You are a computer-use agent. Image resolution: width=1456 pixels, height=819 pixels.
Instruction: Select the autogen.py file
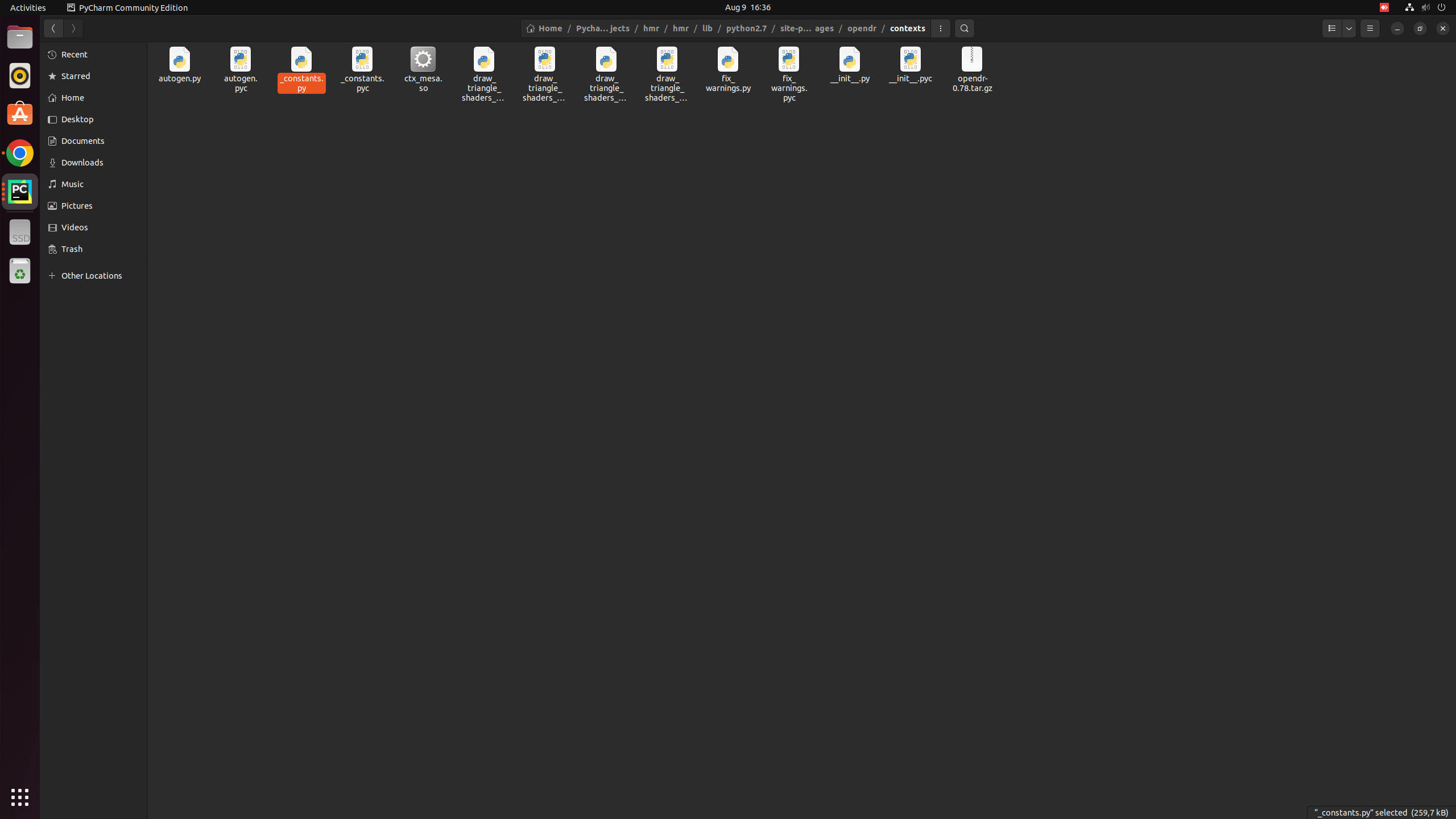coord(180,60)
